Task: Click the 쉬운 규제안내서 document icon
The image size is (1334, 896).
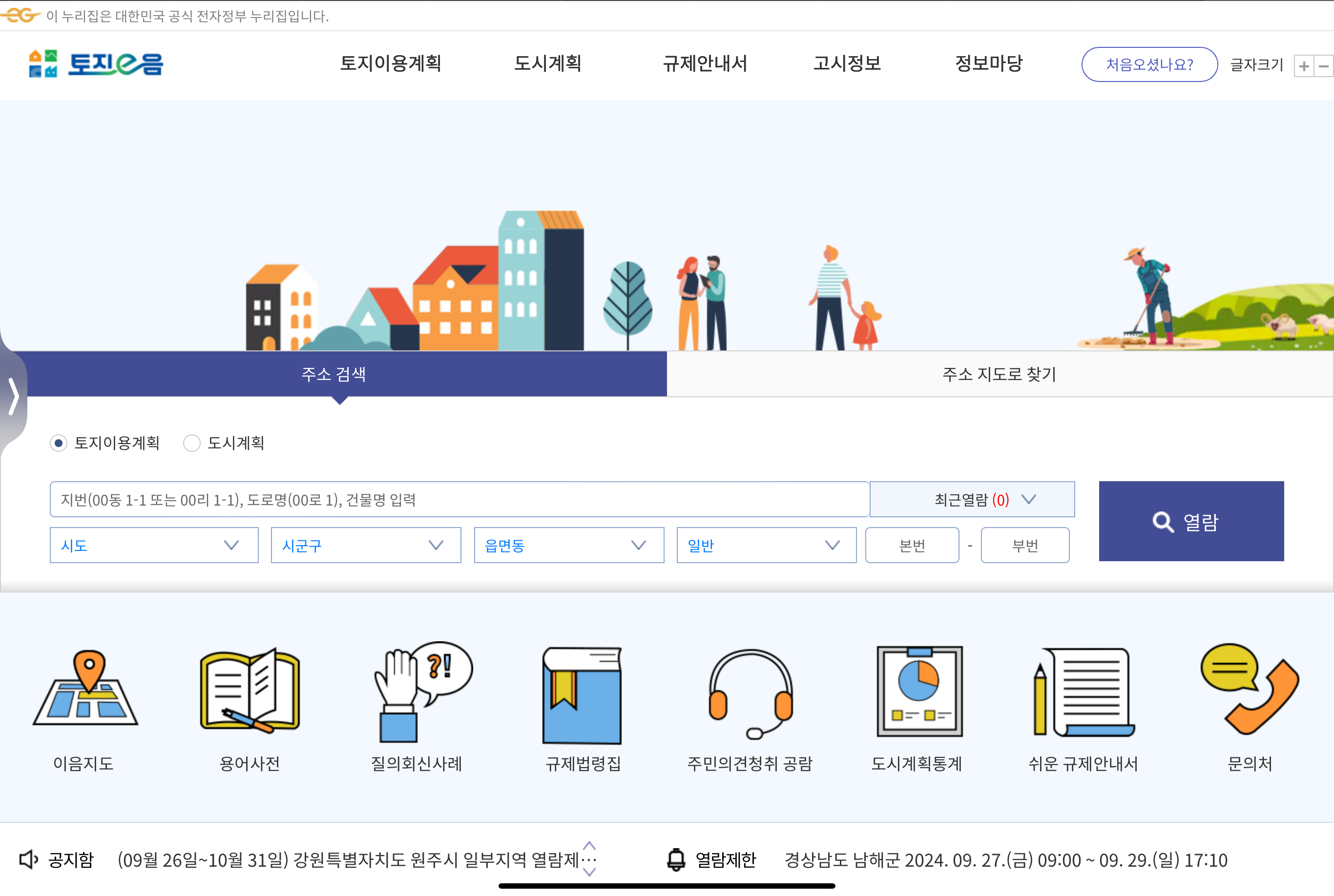Action: [x=1084, y=692]
